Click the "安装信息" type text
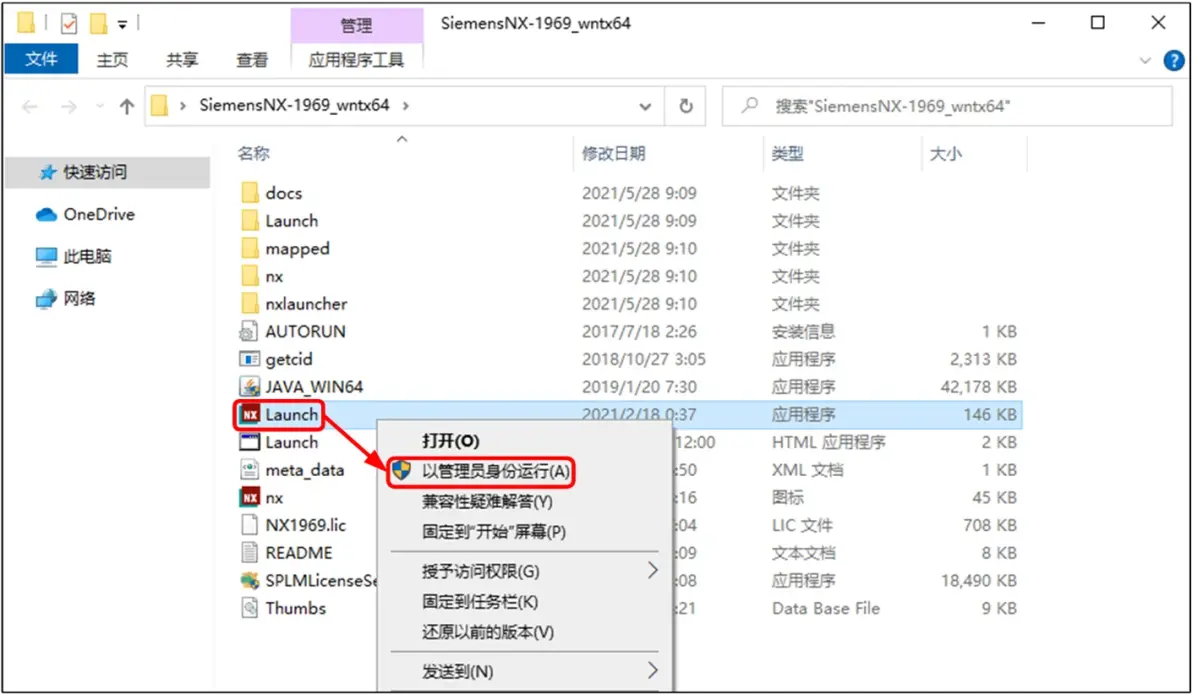Screen dimensions: 1192x695 coord(804,332)
